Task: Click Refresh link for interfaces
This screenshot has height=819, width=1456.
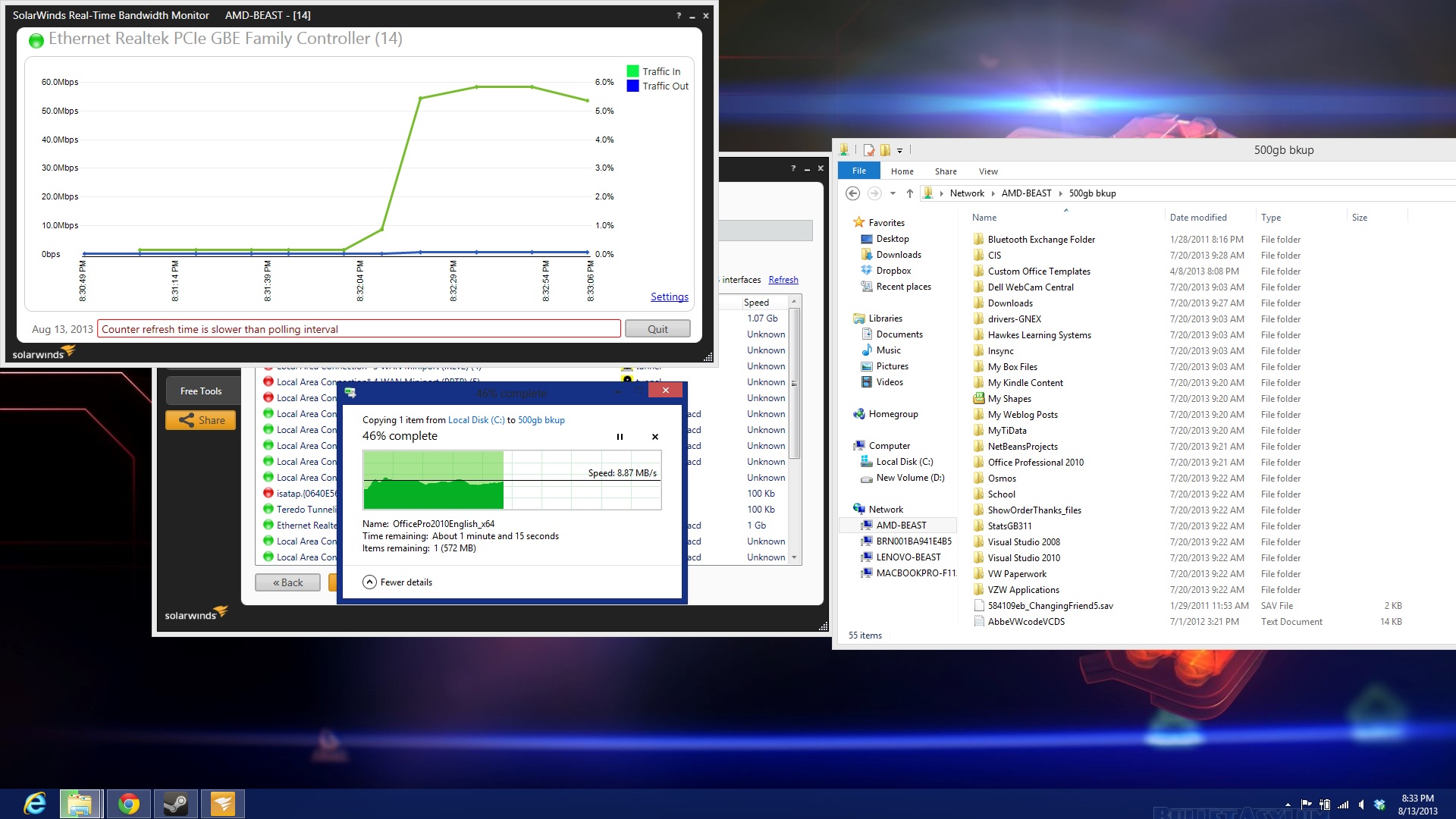Action: 783,280
